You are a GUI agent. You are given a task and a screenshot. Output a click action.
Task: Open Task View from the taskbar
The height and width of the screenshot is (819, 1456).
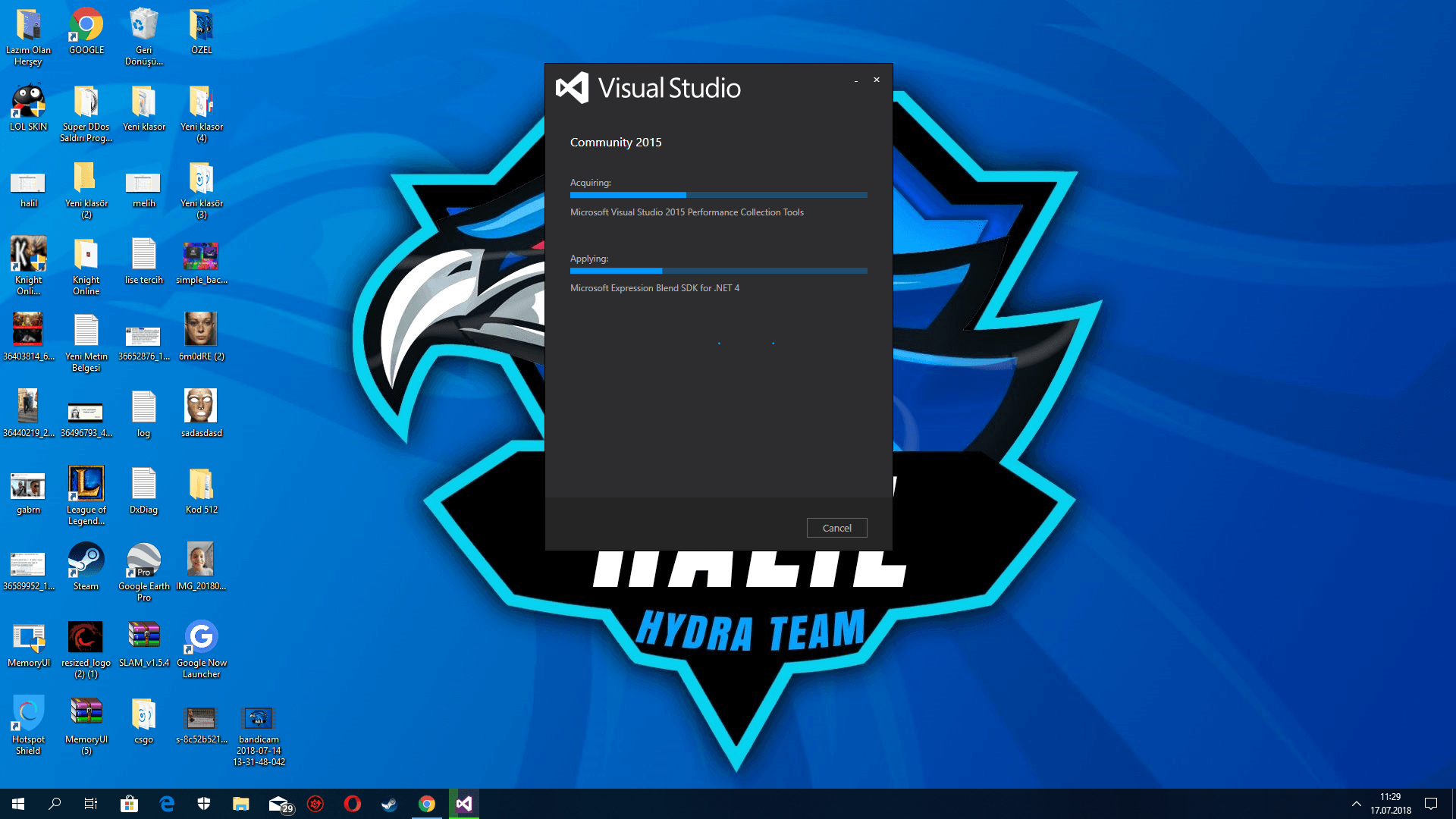coord(91,804)
